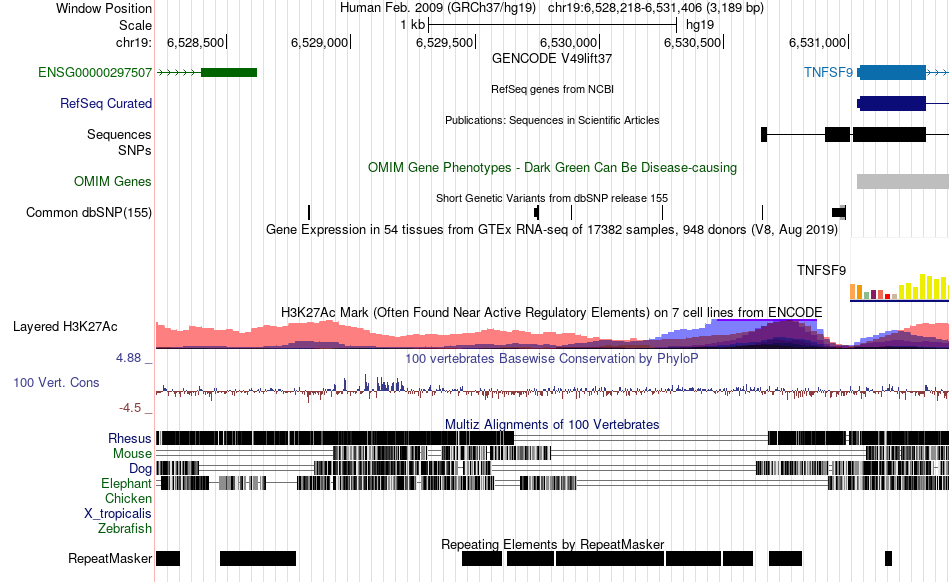Click the -4.5 PhyloP lower scale value
This screenshot has height=582, width=950.
coord(130,408)
